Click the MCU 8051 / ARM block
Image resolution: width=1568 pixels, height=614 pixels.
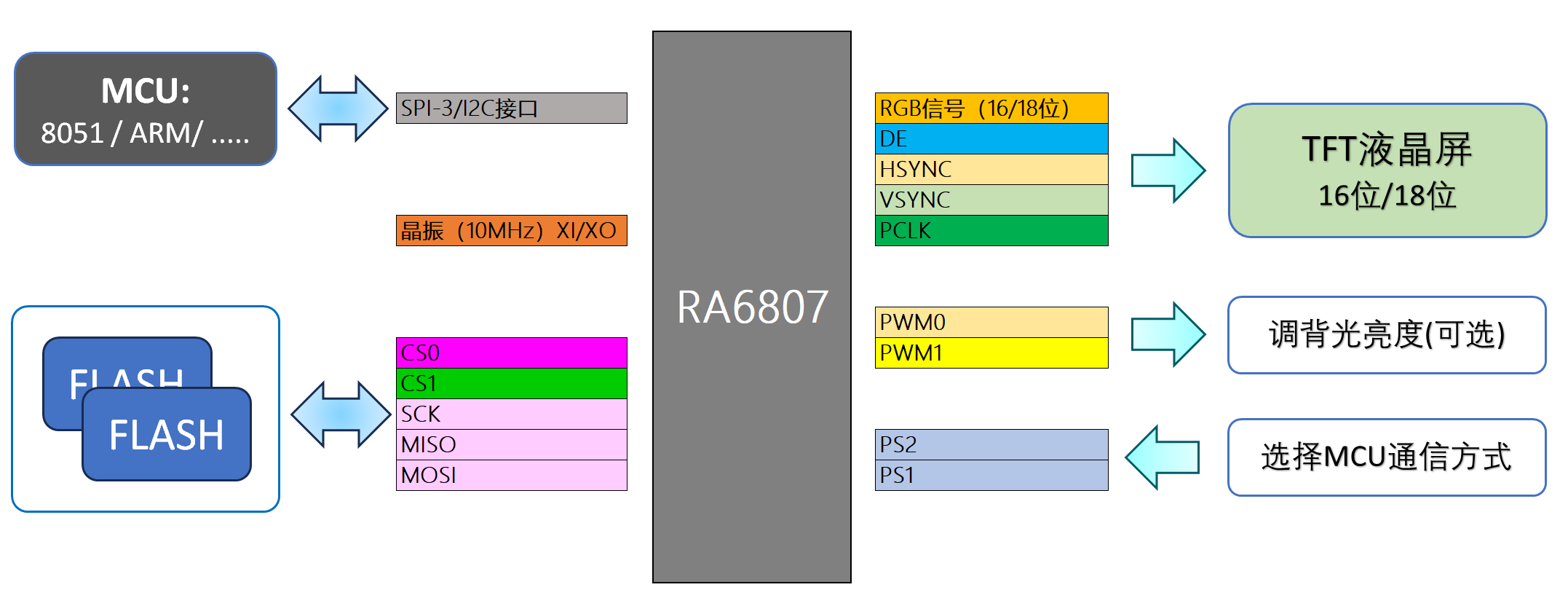click(146, 109)
